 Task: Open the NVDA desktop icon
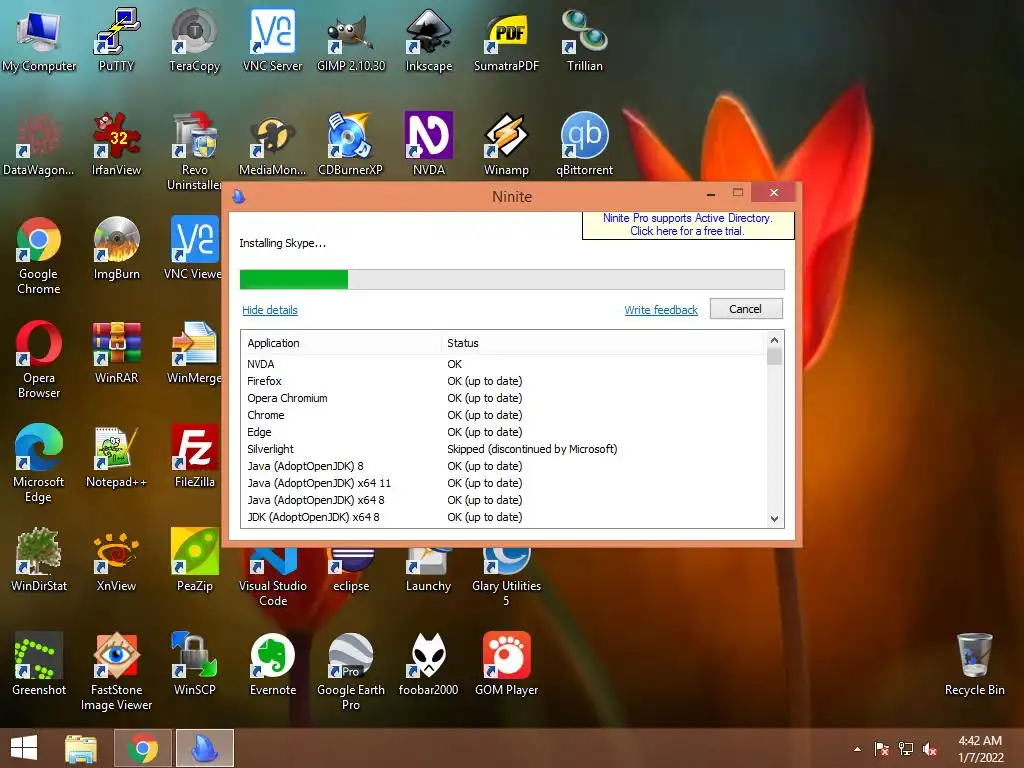click(x=428, y=144)
